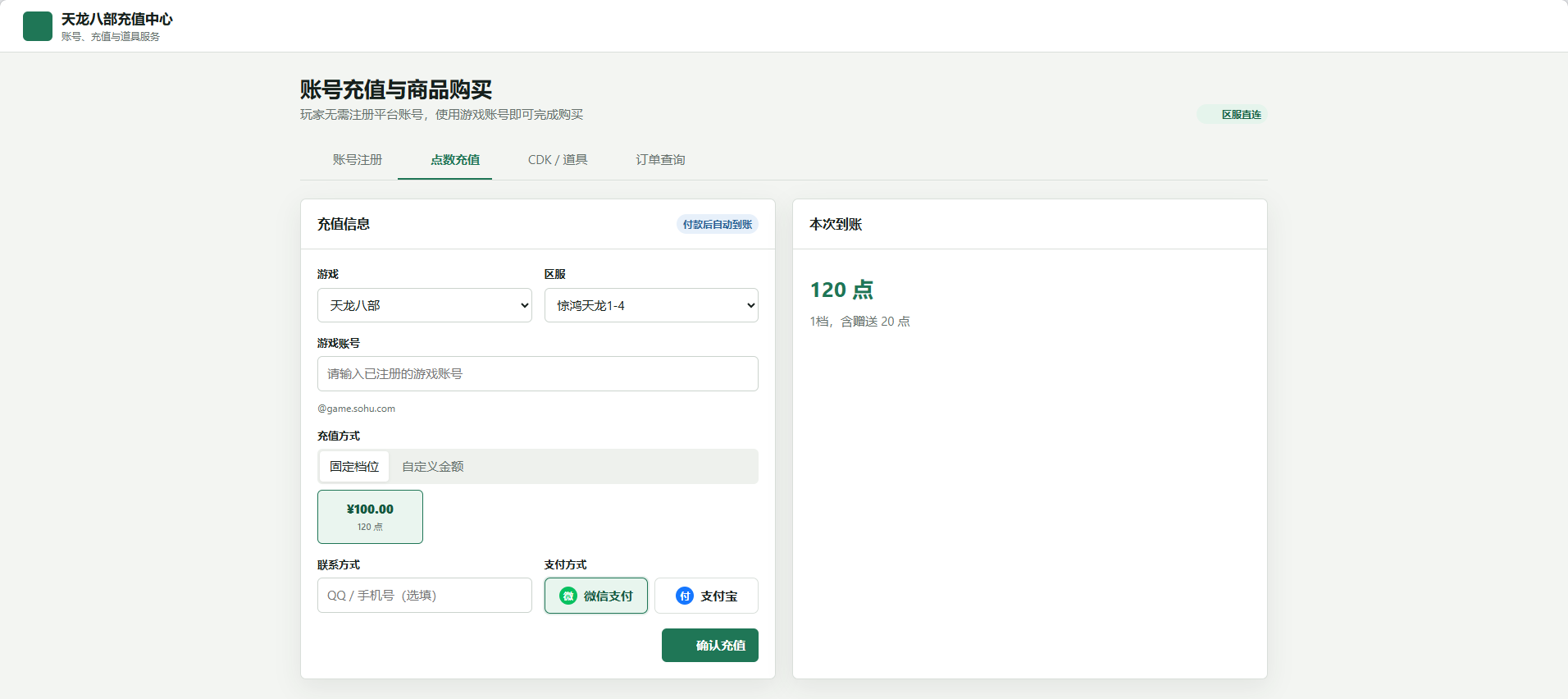The image size is (1568, 699).
Task: Switch to 自定义金额 recharge mode
Action: click(x=433, y=466)
